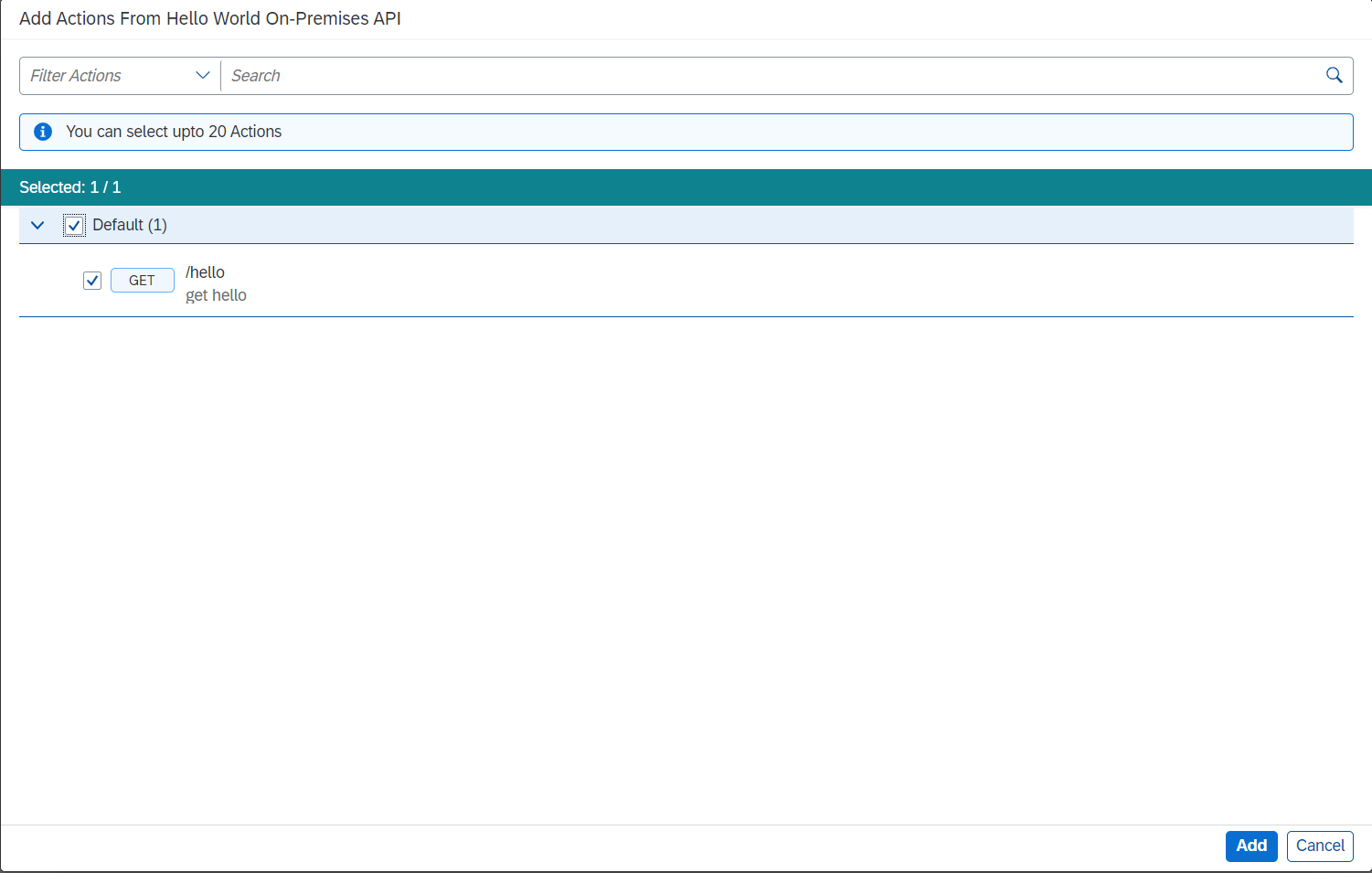The height and width of the screenshot is (873, 1372).
Task: Open the Filter Actions dropdown
Action: point(118,76)
